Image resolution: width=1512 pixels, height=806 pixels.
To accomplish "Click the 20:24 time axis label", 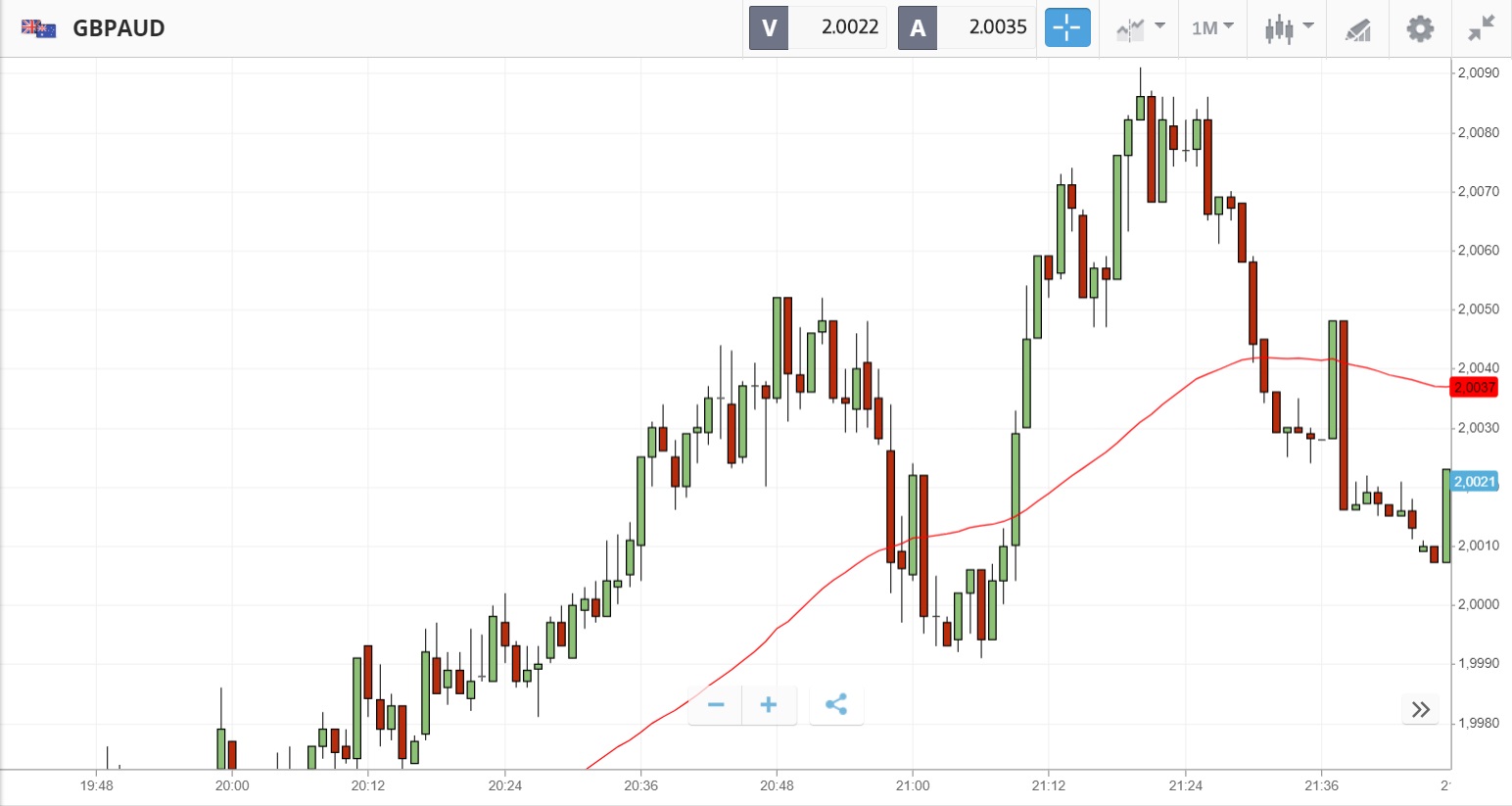I will pos(504,785).
